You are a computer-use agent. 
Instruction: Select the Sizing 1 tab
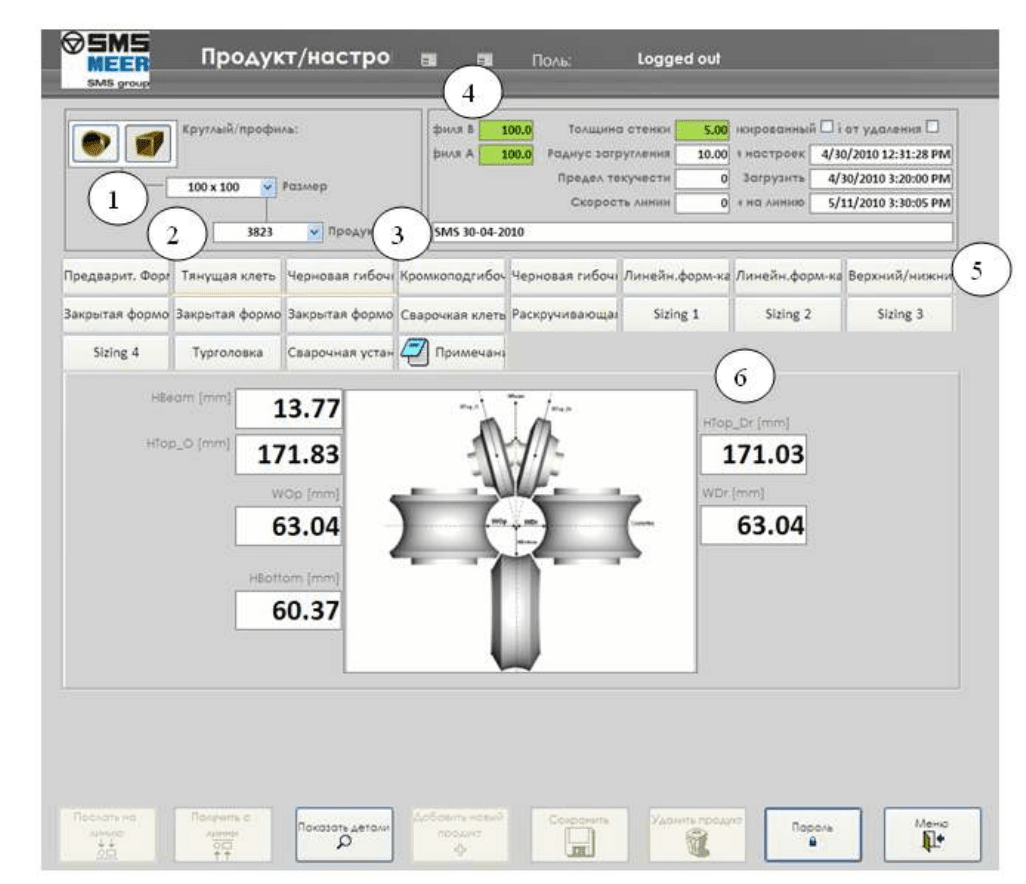676,314
